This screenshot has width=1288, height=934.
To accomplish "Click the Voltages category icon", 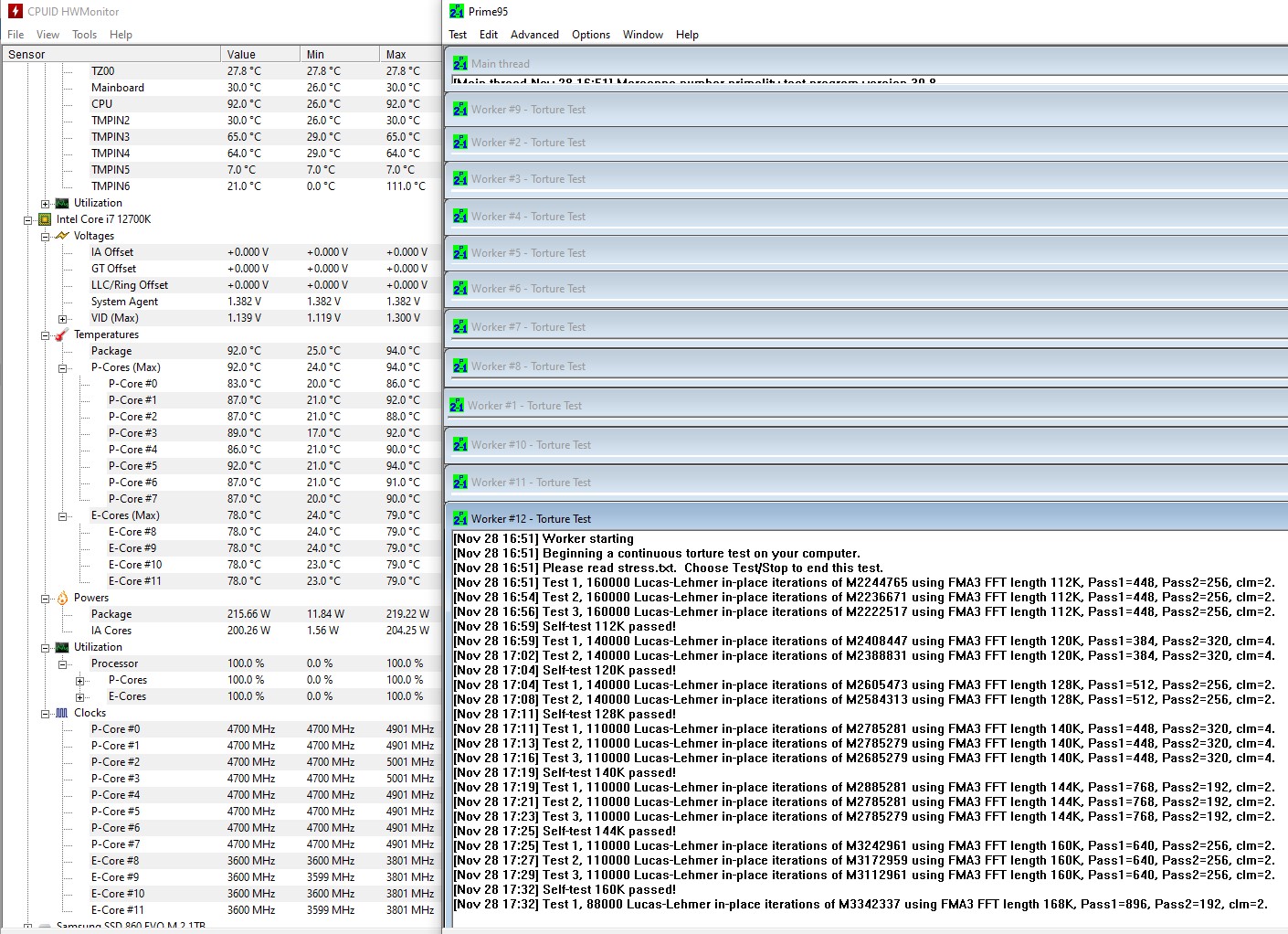I will [x=62, y=236].
